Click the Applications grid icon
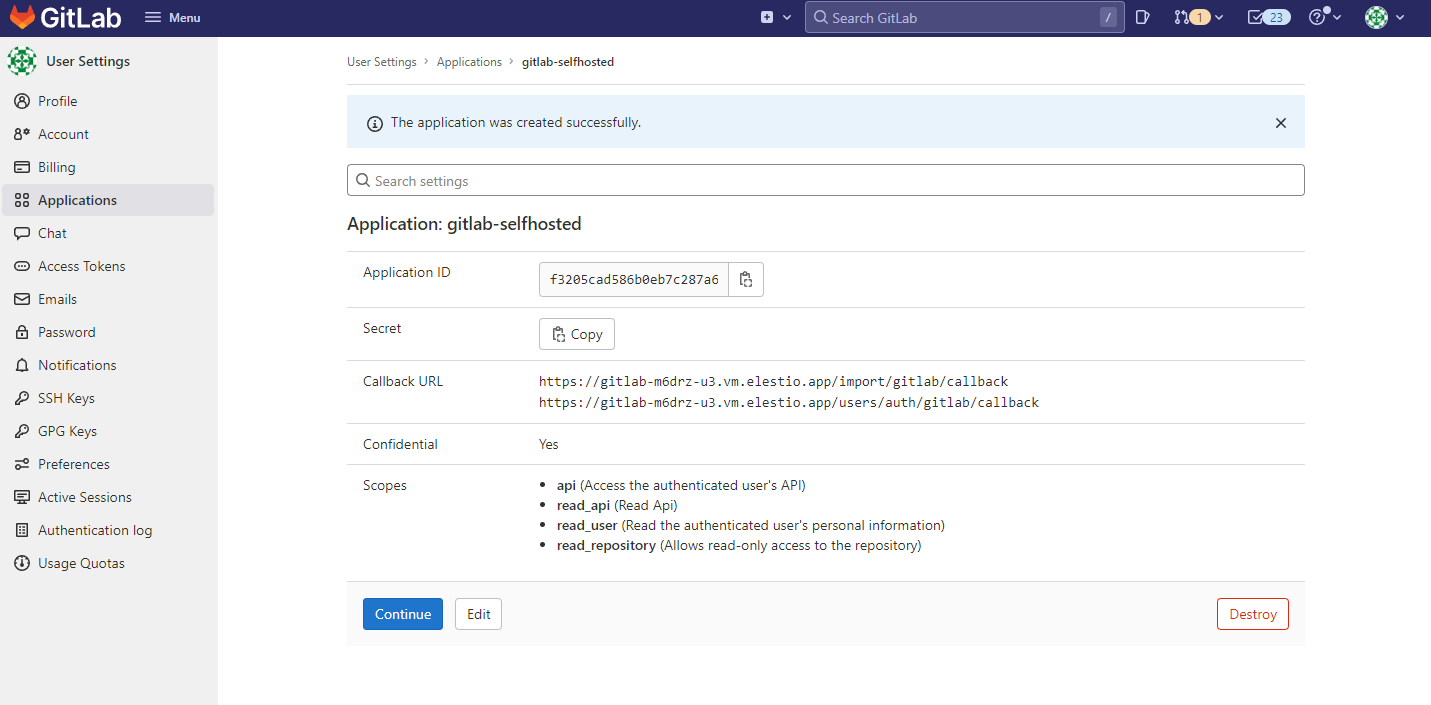Image resolution: width=1431 pixels, height=705 pixels. pyautogui.click(x=22, y=200)
